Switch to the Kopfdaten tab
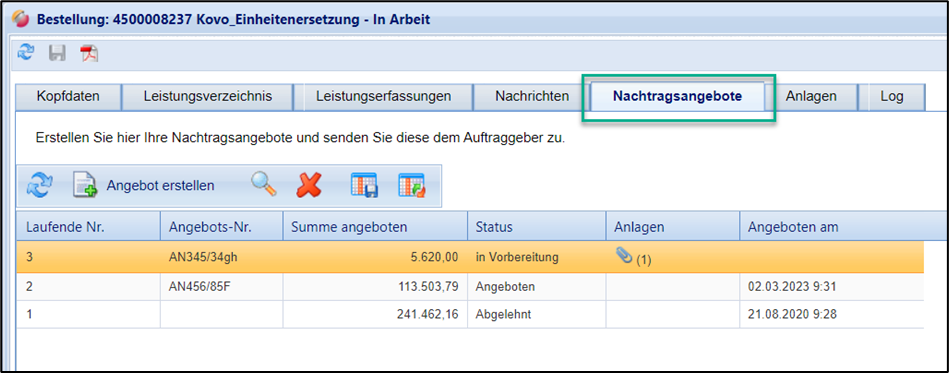The height and width of the screenshot is (373, 949). [x=68, y=96]
